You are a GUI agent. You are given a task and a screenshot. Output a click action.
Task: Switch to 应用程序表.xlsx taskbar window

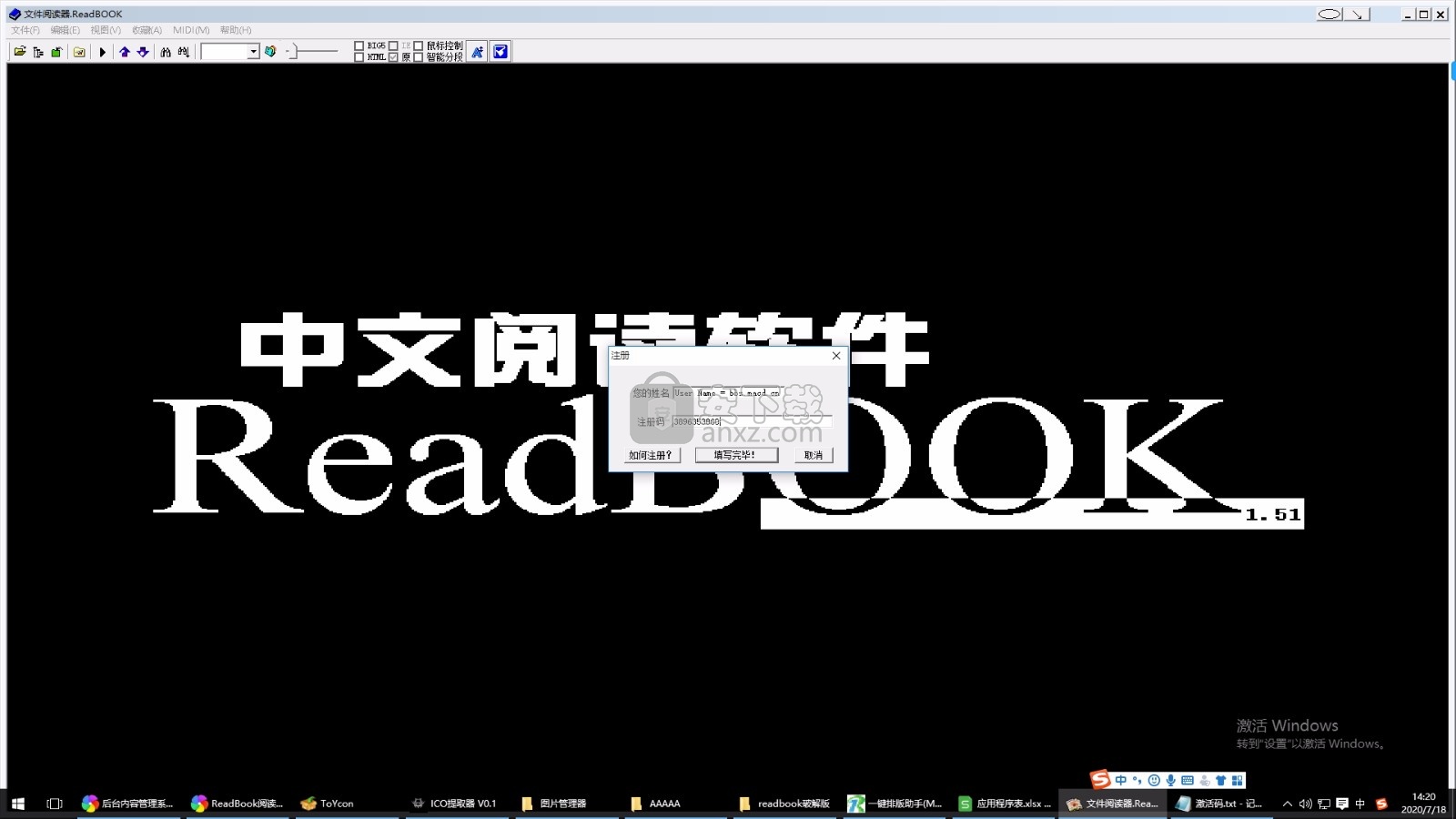click(1005, 804)
